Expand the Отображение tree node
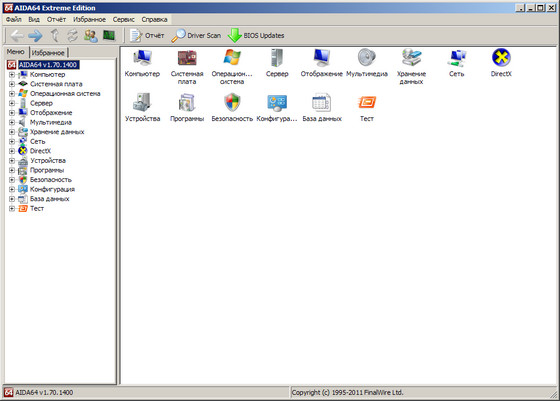Viewport: 560px width, 401px height. coord(12,113)
